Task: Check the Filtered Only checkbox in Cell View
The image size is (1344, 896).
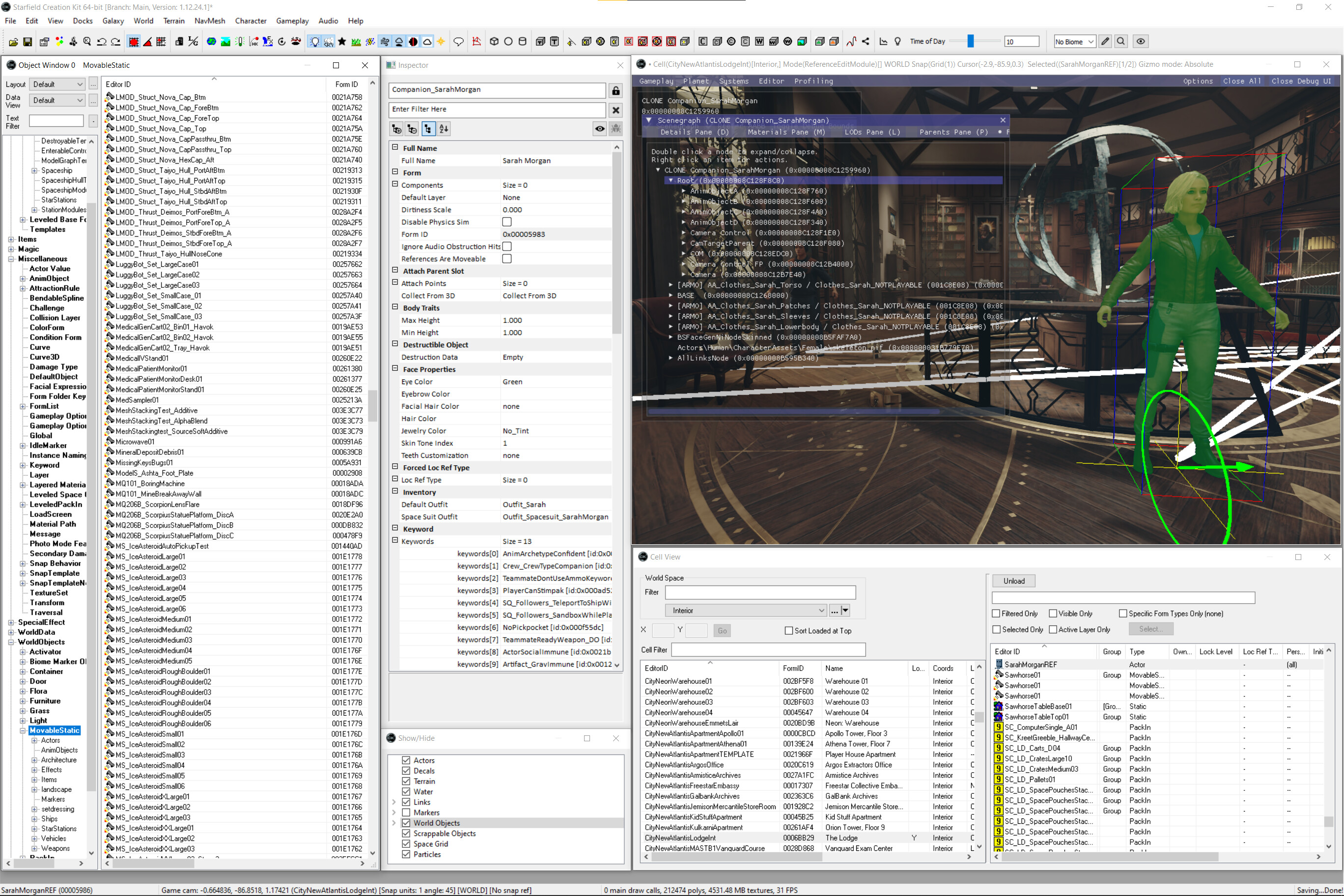Action: tap(996, 613)
